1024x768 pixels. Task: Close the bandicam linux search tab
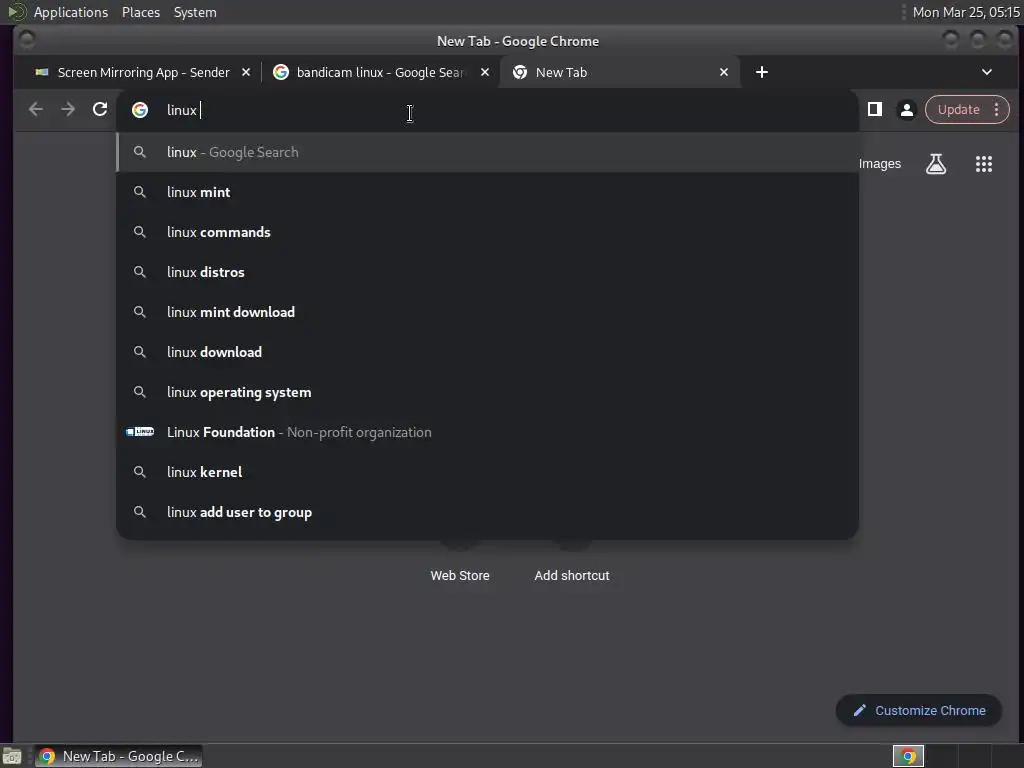(485, 72)
